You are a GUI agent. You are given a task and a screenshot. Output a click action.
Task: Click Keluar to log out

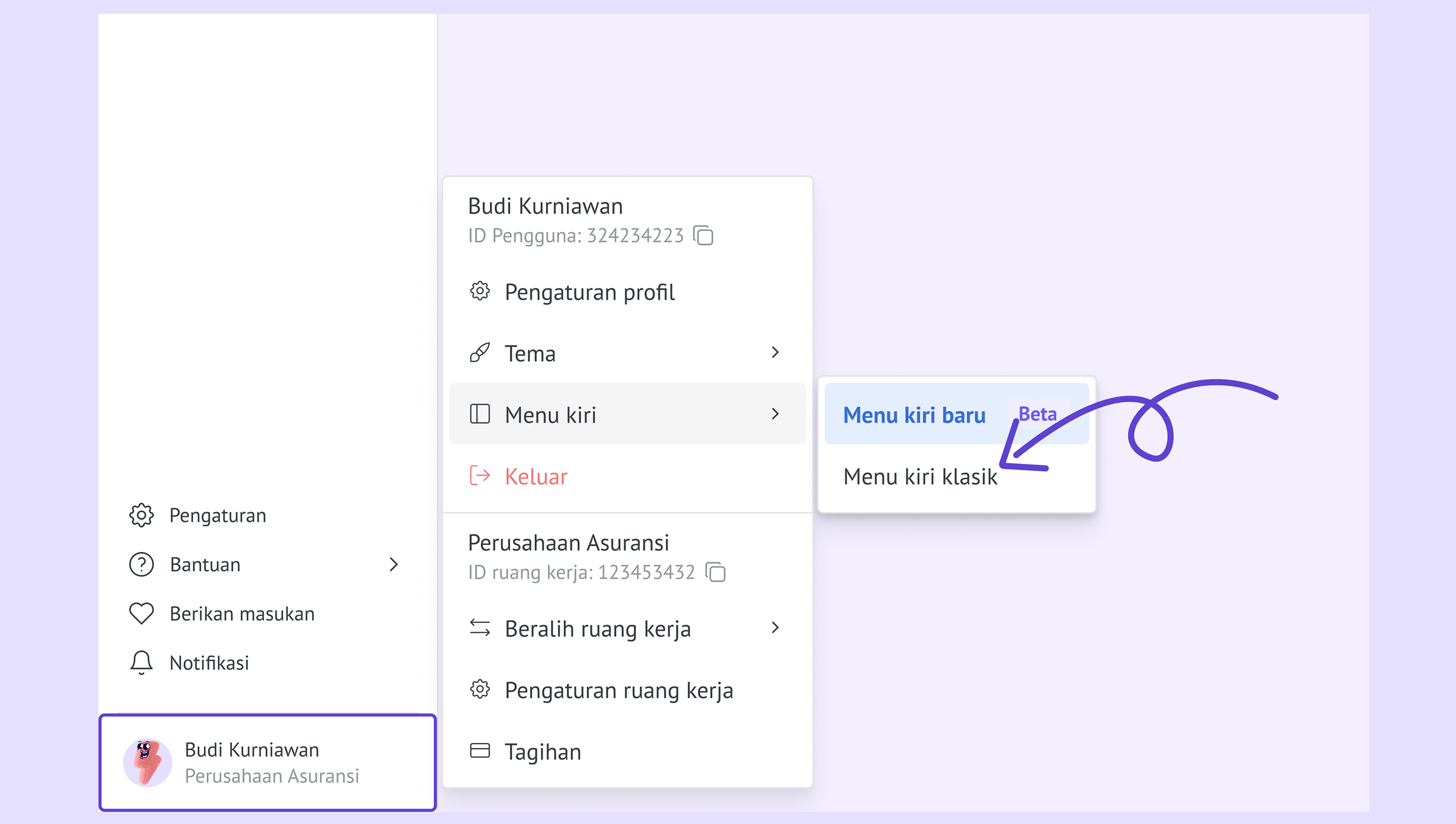(x=535, y=477)
